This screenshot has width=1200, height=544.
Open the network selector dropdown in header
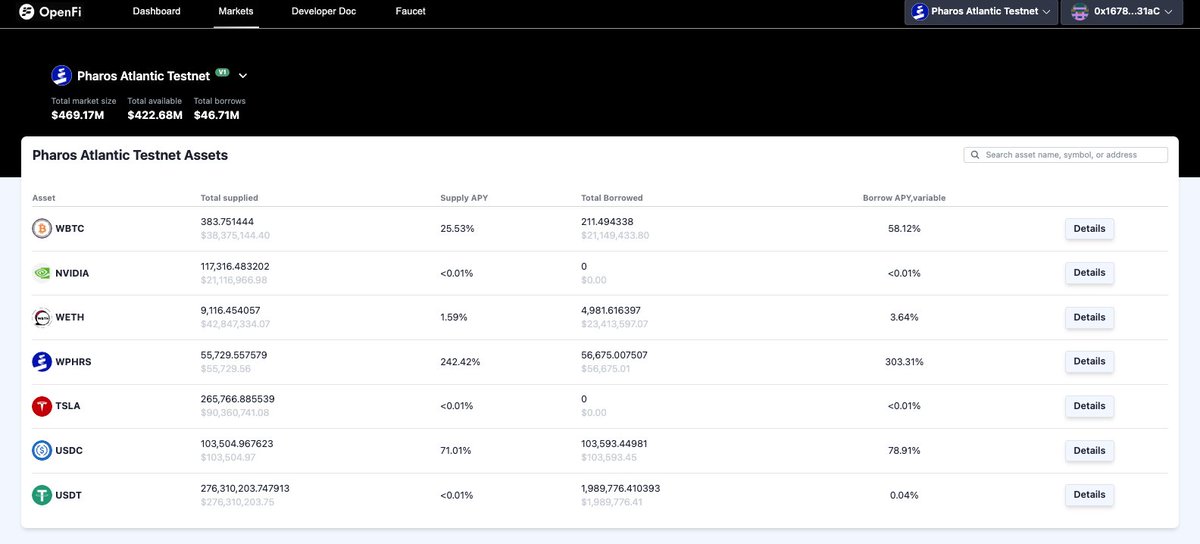click(981, 12)
